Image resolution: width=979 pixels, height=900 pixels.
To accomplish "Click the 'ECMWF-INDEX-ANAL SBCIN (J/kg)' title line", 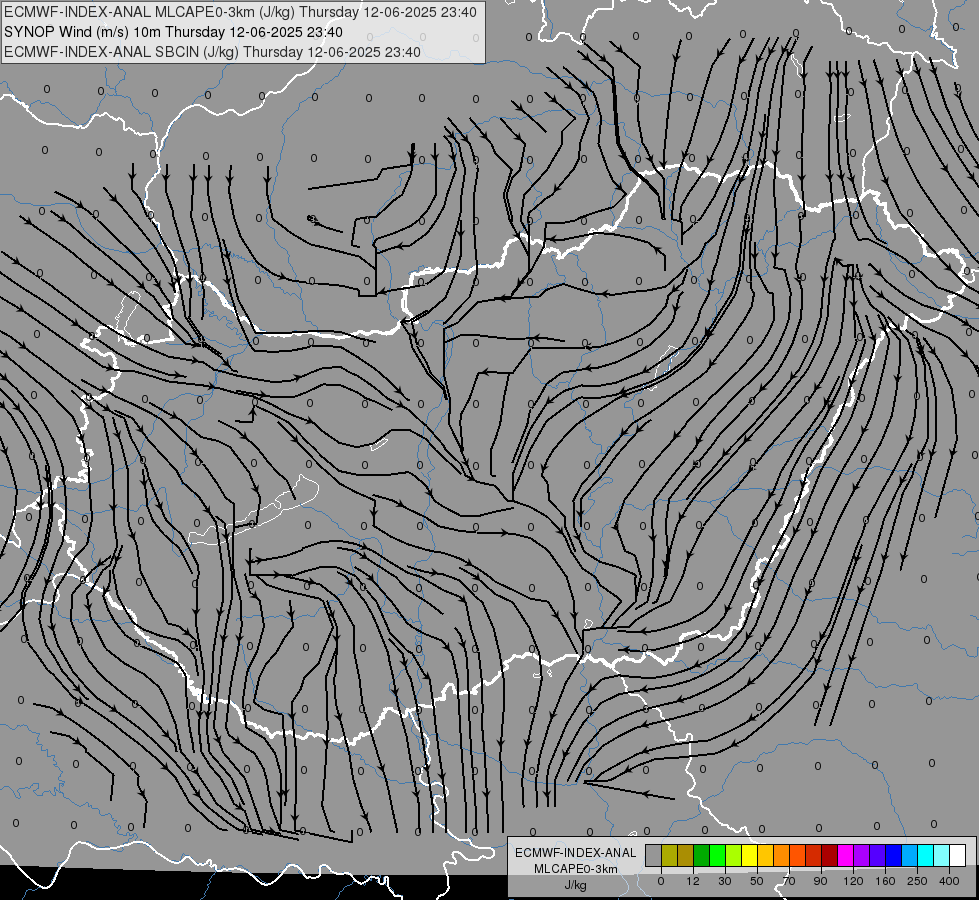I will 212,52.
